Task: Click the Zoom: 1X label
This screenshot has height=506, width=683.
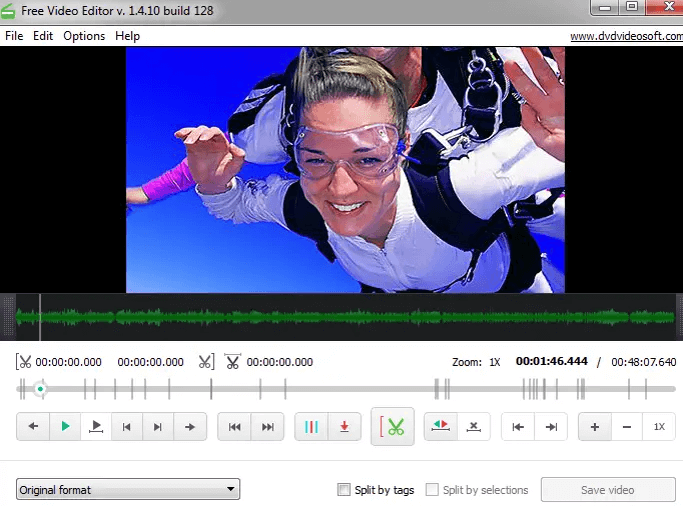Action: click(476, 362)
